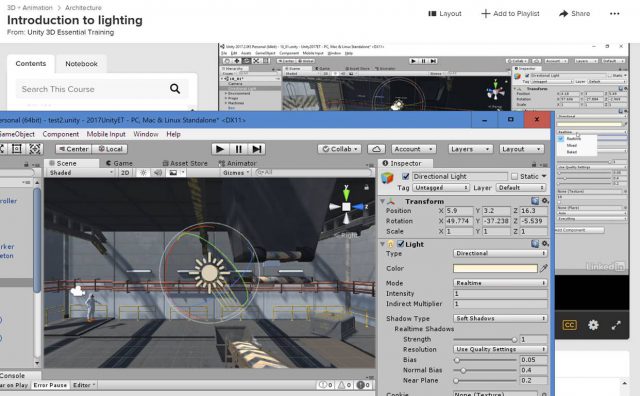Open the Tag Untagged dropdown

[x=440, y=188]
